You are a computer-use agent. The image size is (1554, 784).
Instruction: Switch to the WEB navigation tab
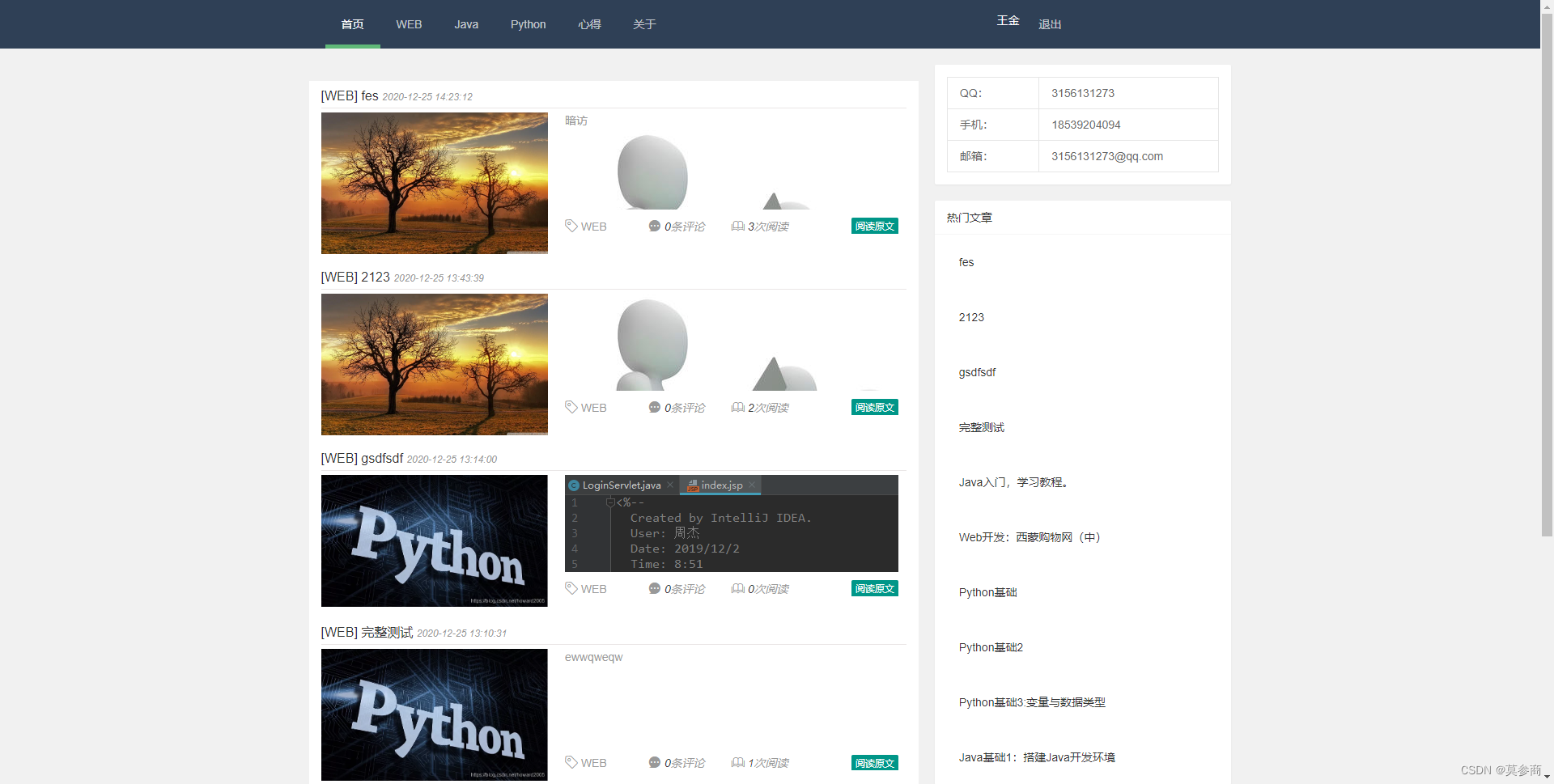coord(409,24)
